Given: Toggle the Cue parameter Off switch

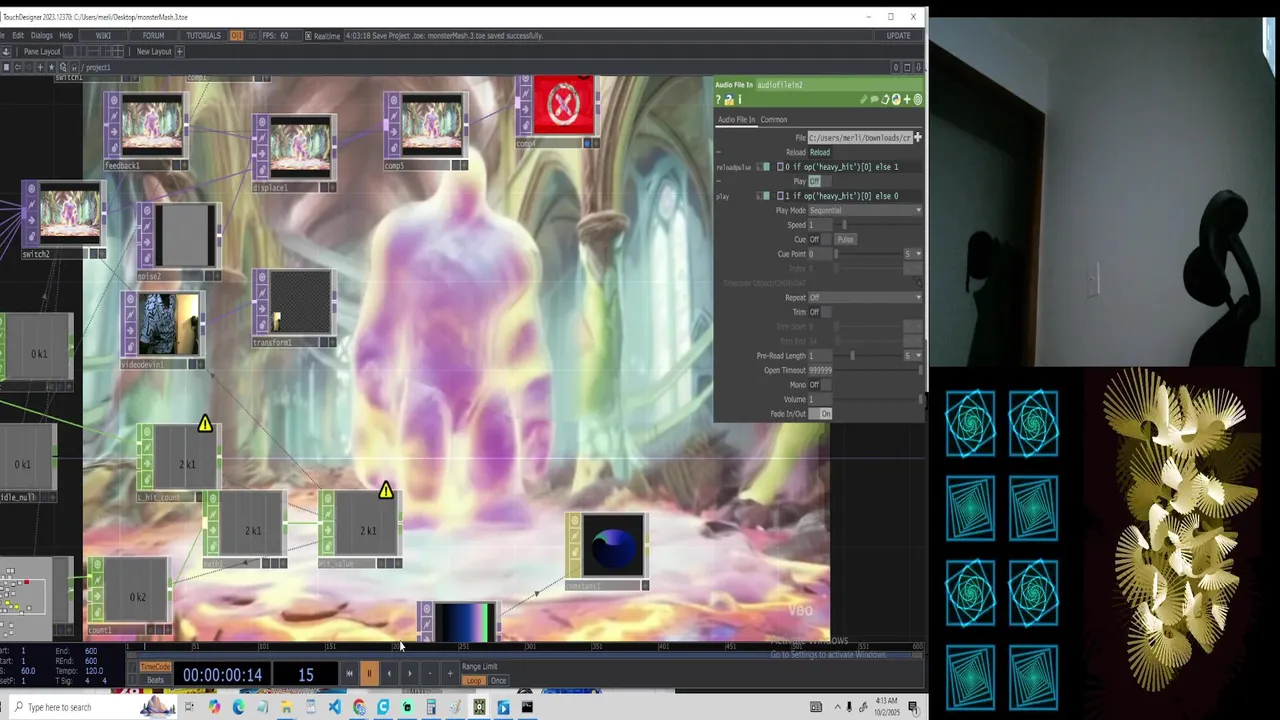Looking at the screenshot, I should pyautogui.click(x=820, y=239).
